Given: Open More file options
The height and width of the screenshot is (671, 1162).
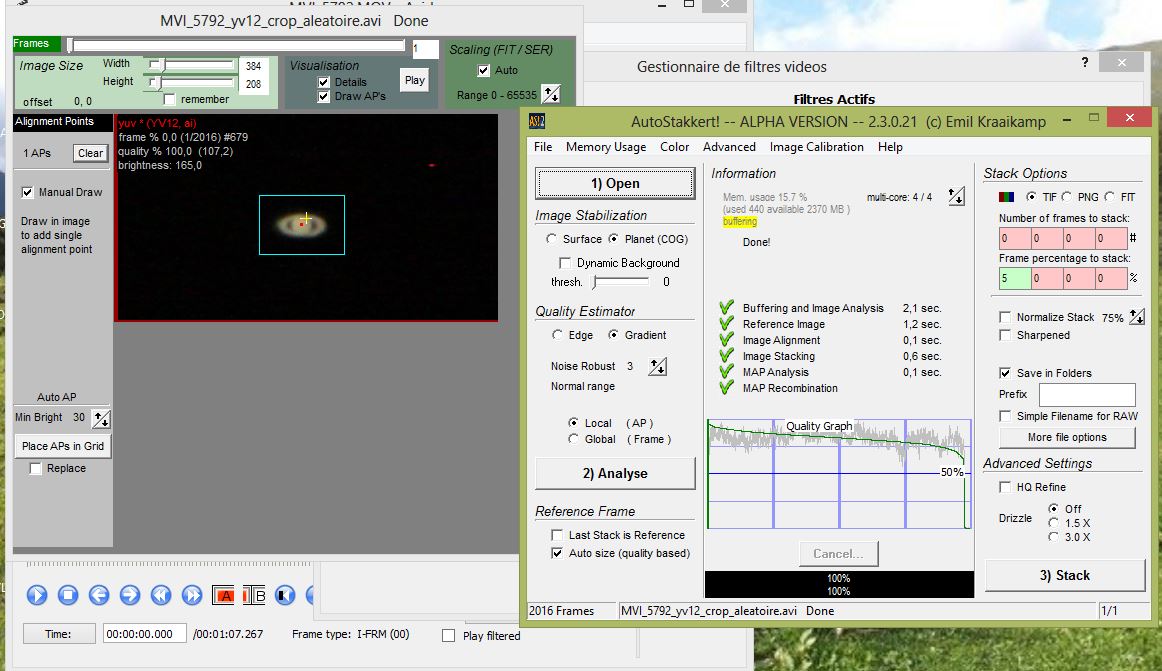Looking at the screenshot, I should [1067, 437].
